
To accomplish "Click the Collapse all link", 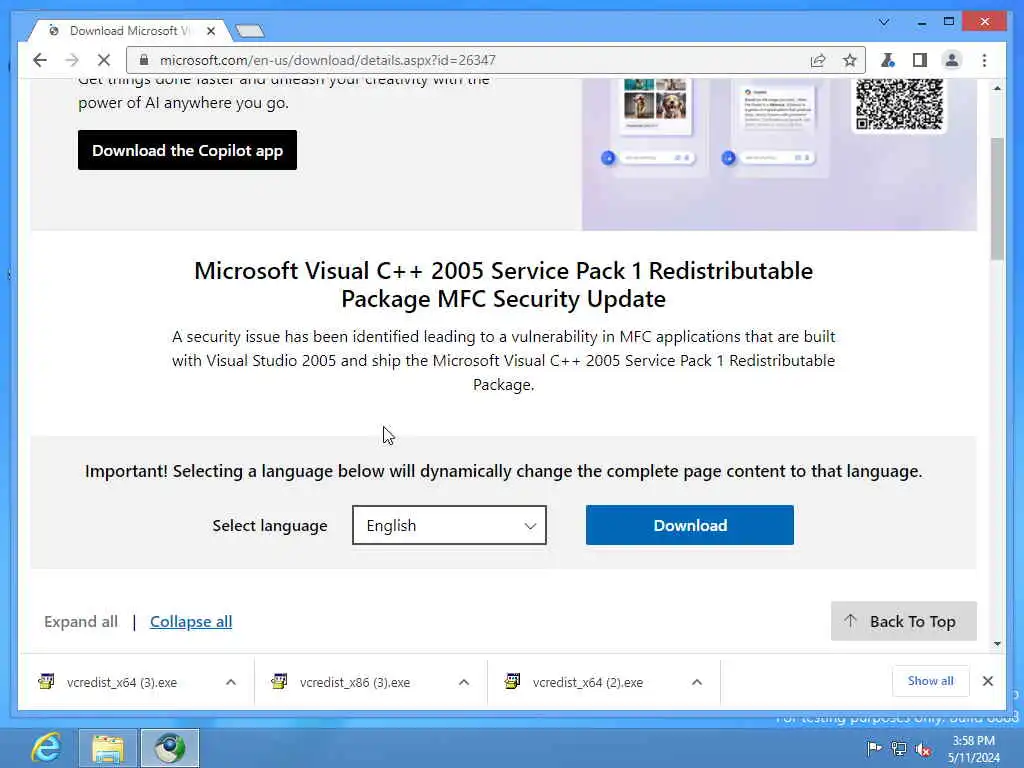I will [191, 622].
